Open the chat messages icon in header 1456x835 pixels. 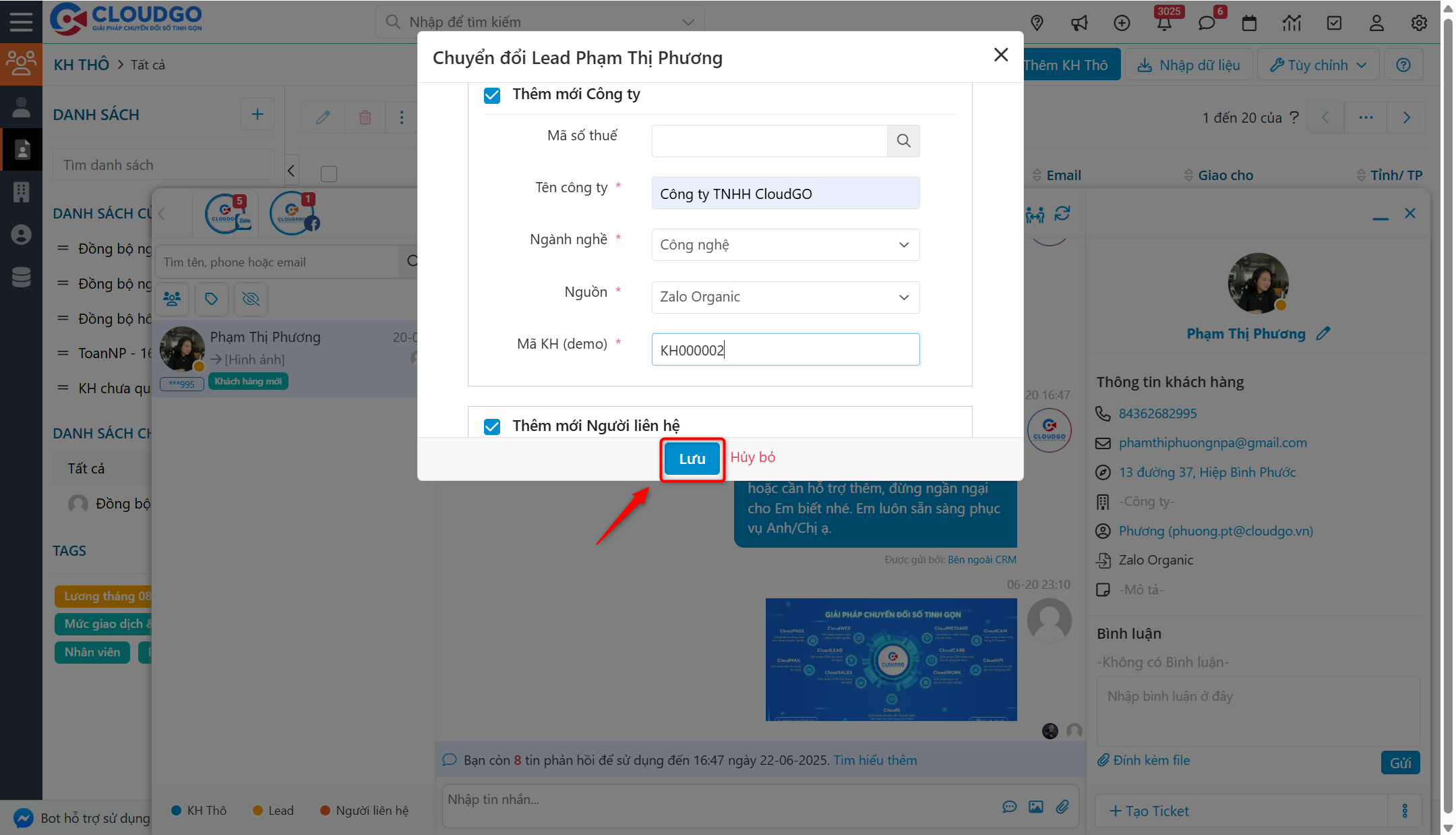coord(1207,24)
